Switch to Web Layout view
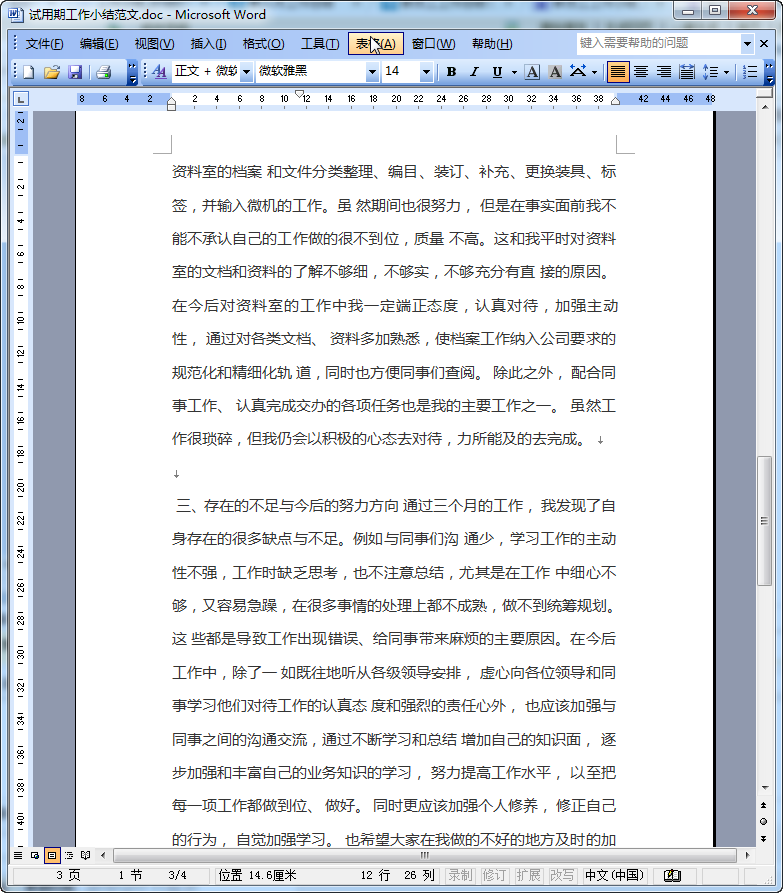783x893 pixels. pyautogui.click(x=35, y=855)
